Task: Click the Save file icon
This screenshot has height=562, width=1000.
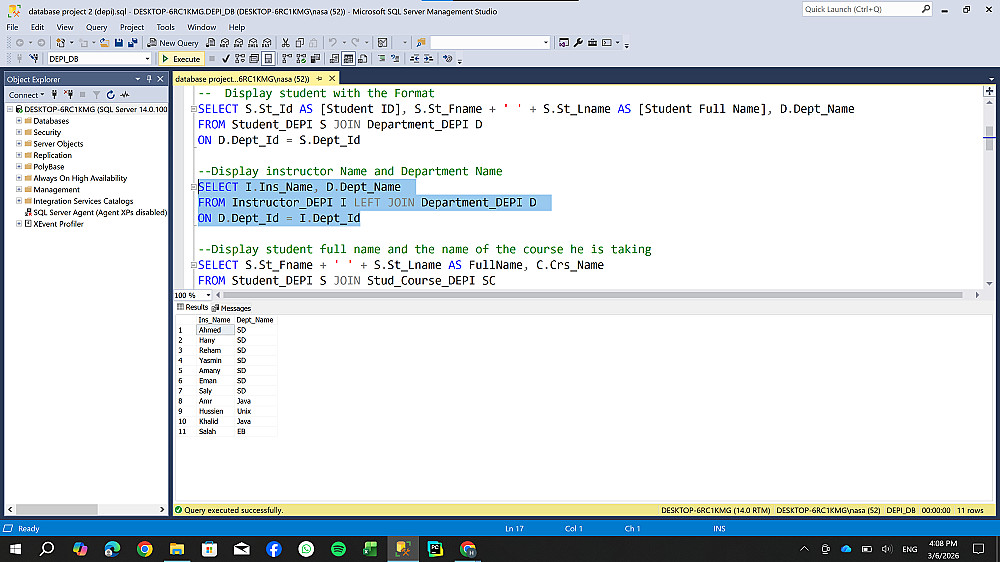Action: [x=119, y=43]
